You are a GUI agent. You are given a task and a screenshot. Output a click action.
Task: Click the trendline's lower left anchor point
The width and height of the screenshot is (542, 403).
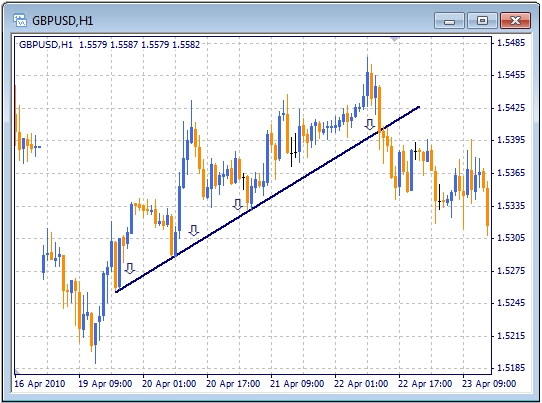(117, 292)
